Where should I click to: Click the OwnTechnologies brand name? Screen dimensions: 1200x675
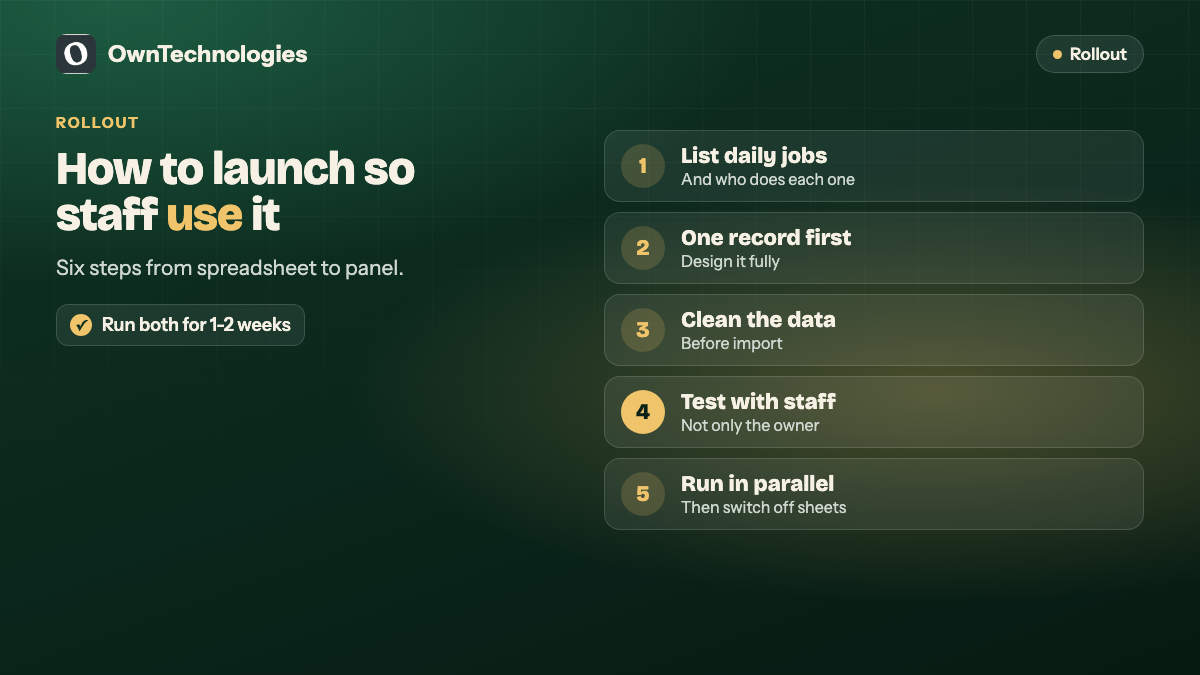[208, 54]
